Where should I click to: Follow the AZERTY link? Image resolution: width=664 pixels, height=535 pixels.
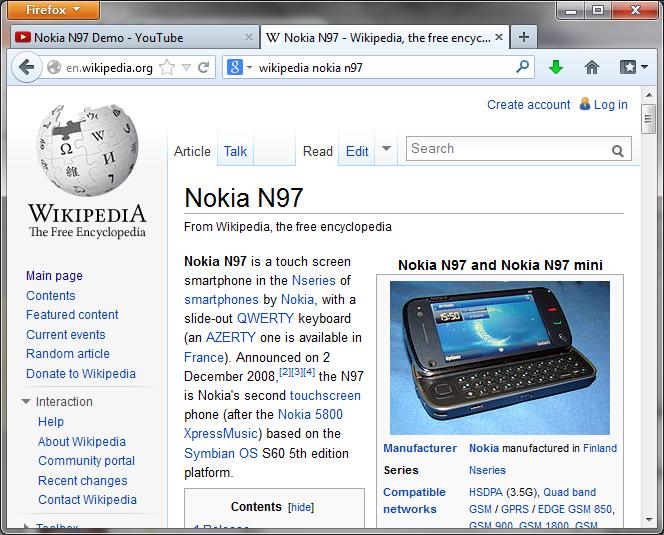click(230, 338)
